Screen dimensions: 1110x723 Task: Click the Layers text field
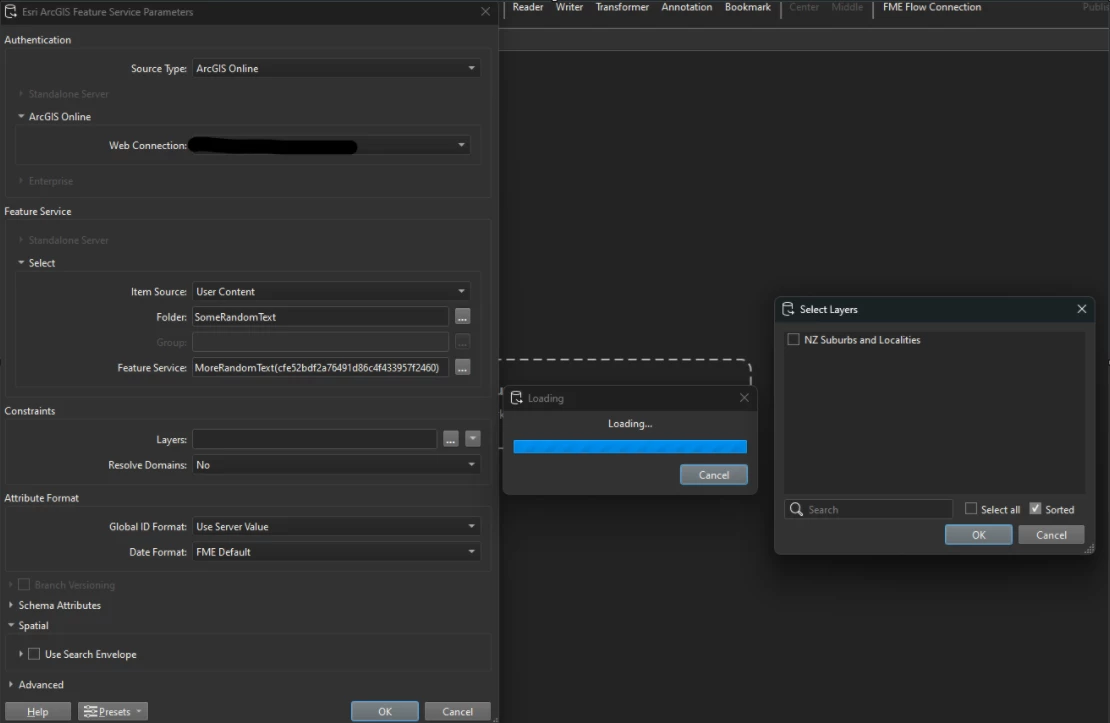tap(314, 439)
